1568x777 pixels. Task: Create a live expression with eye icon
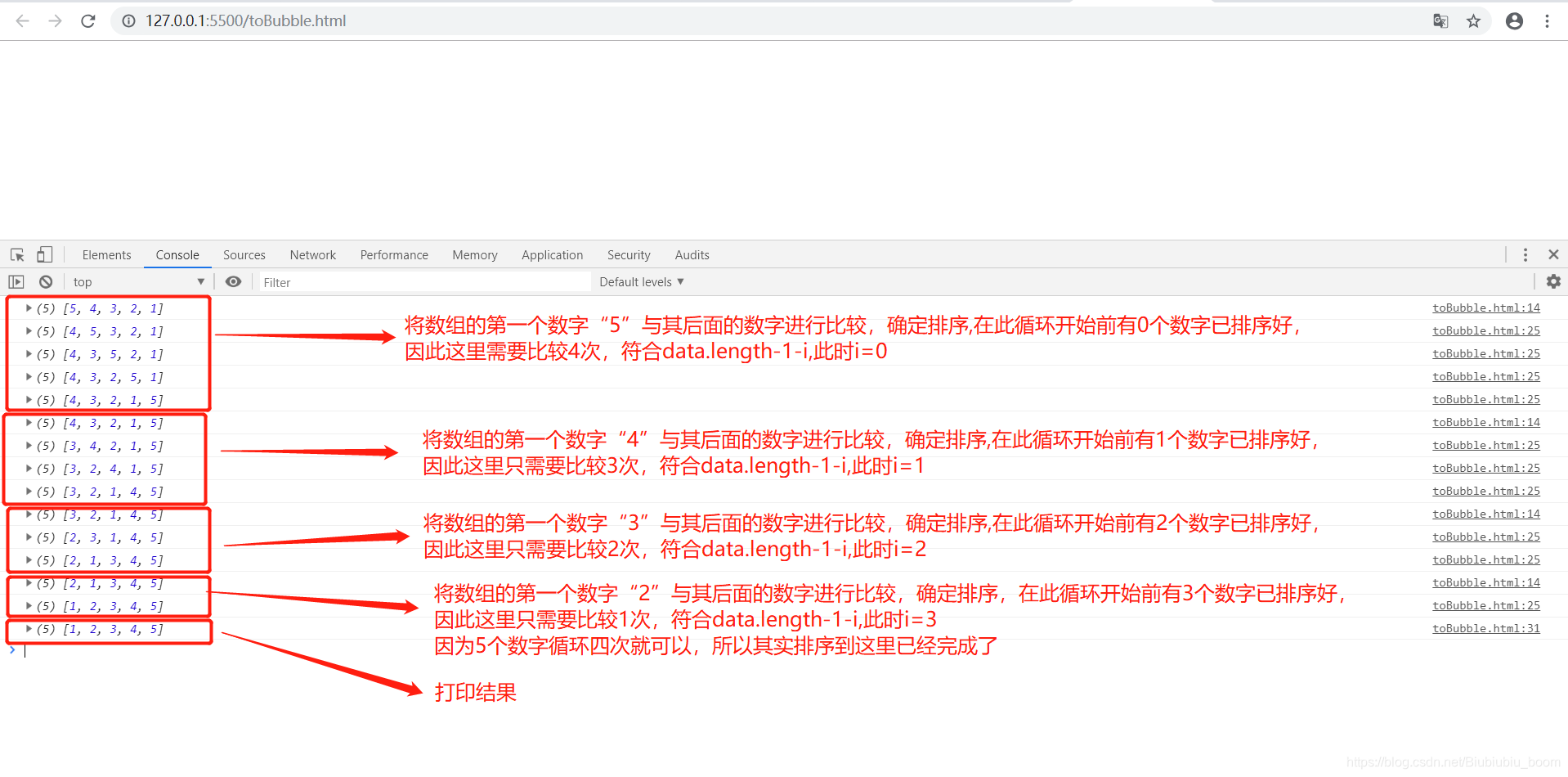[233, 281]
